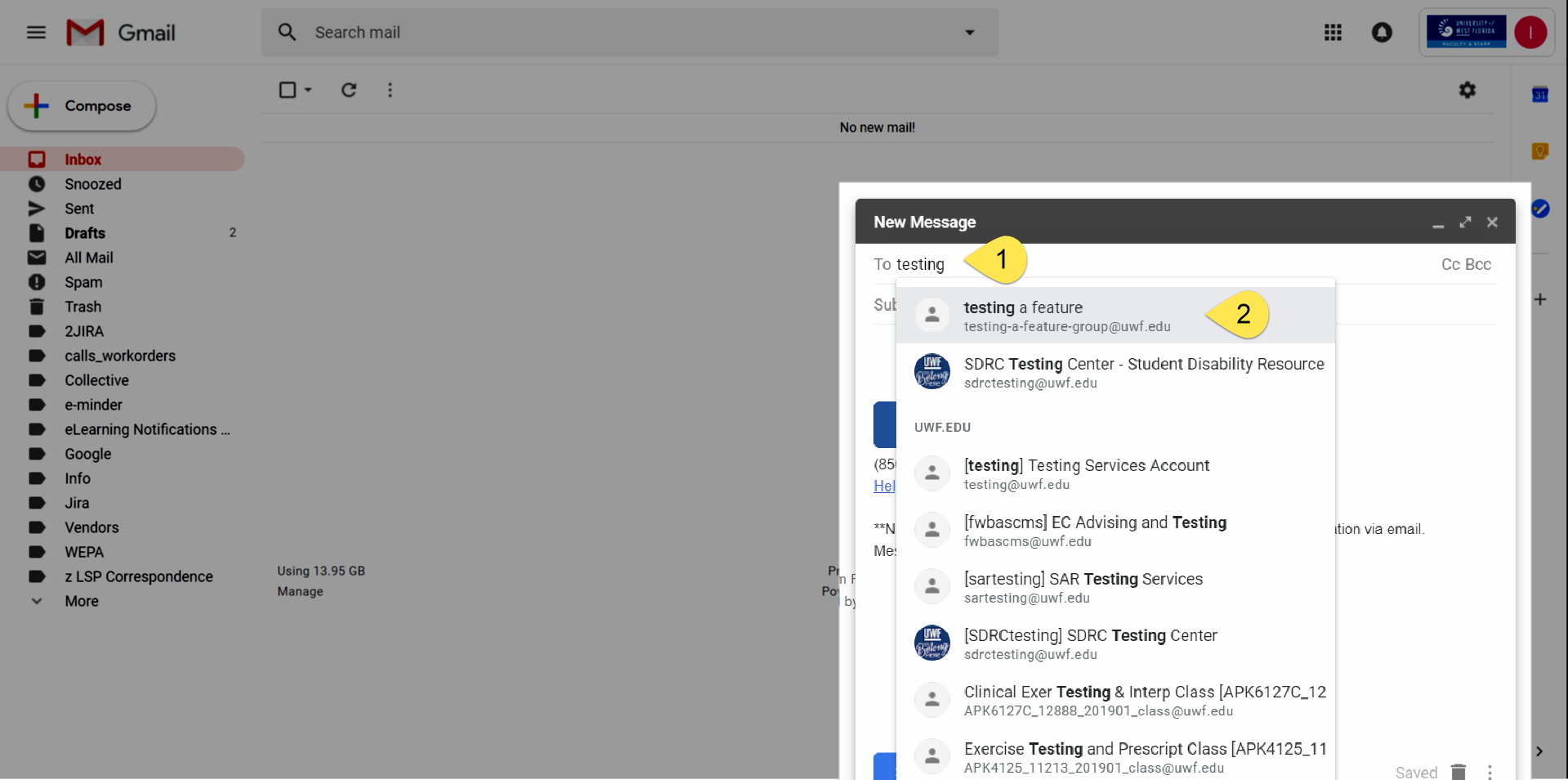Viewport: 1568px width, 780px height.
Task: Open Google Calendar side panel icon
Action: [x=1540, y=95]
